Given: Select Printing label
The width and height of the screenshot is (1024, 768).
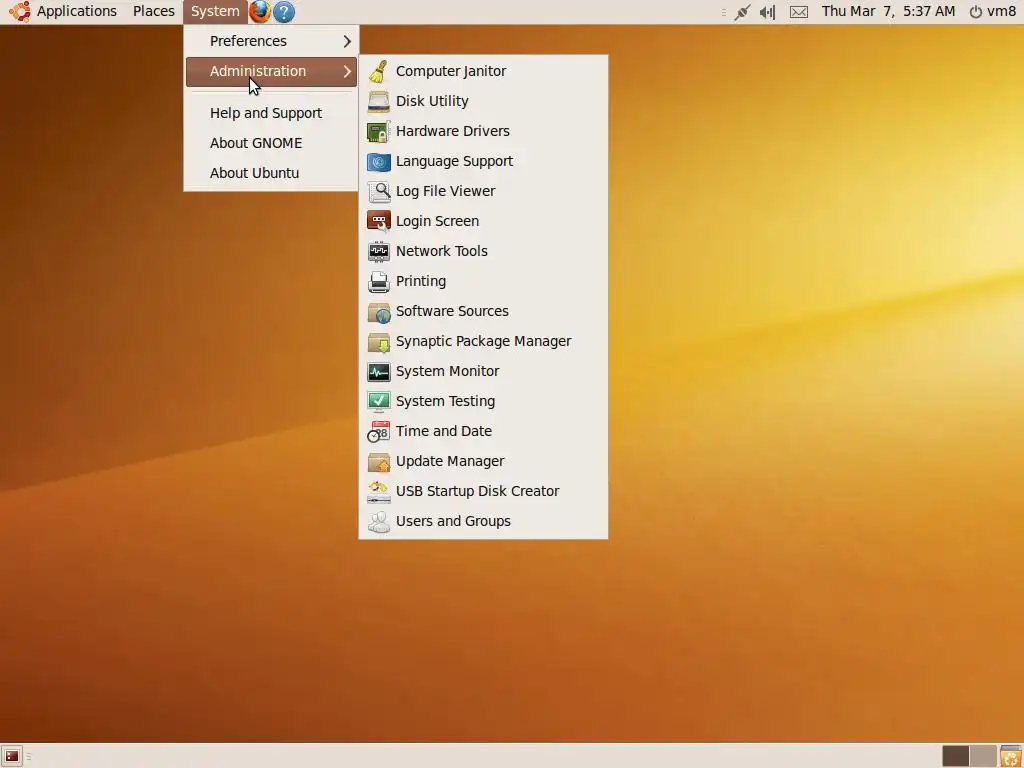Looking at the screenshot, I should (x=421, y=281).
